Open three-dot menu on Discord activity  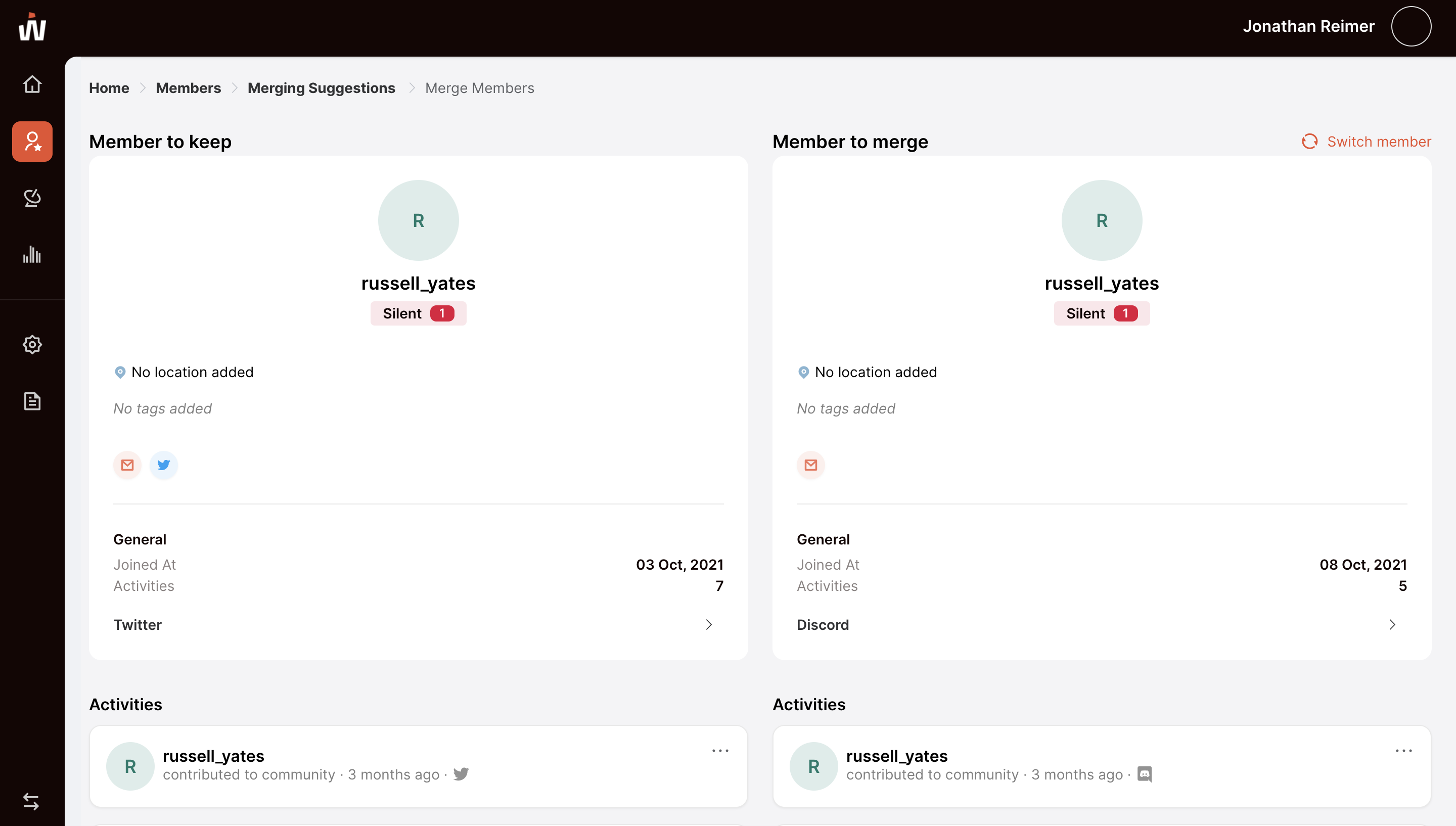pos(1403,751)
